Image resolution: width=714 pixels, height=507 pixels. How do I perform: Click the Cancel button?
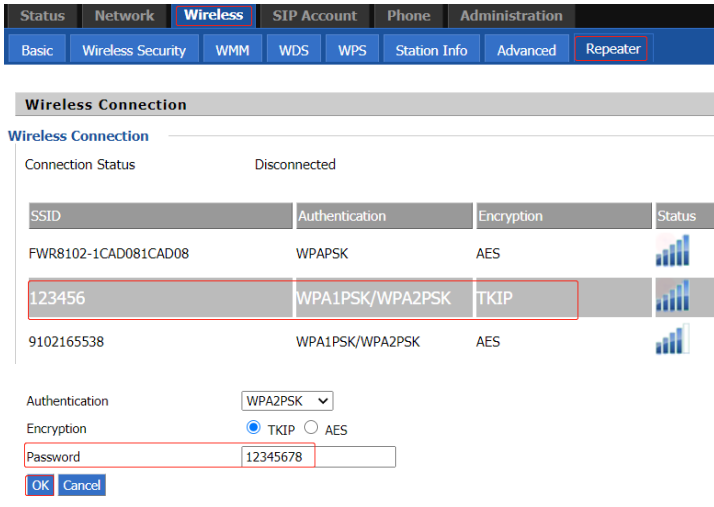82,485
